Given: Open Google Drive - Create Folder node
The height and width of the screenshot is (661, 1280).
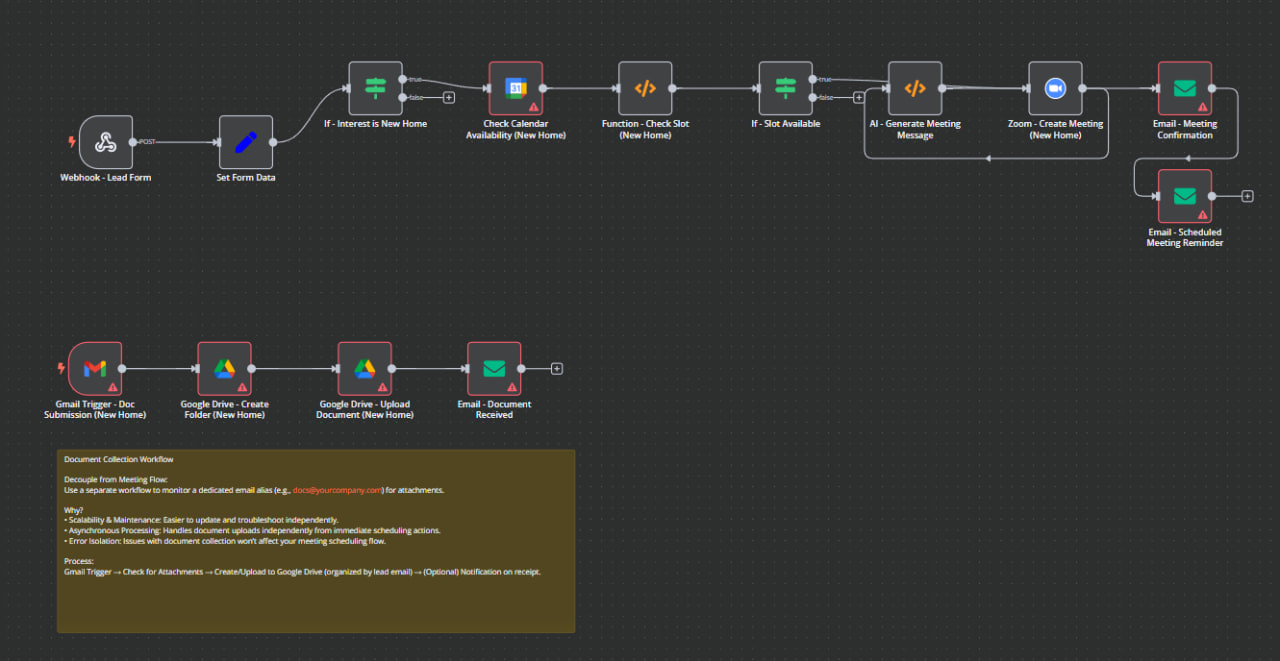Looking at the screenshot, I should click(x=225, y=369).
